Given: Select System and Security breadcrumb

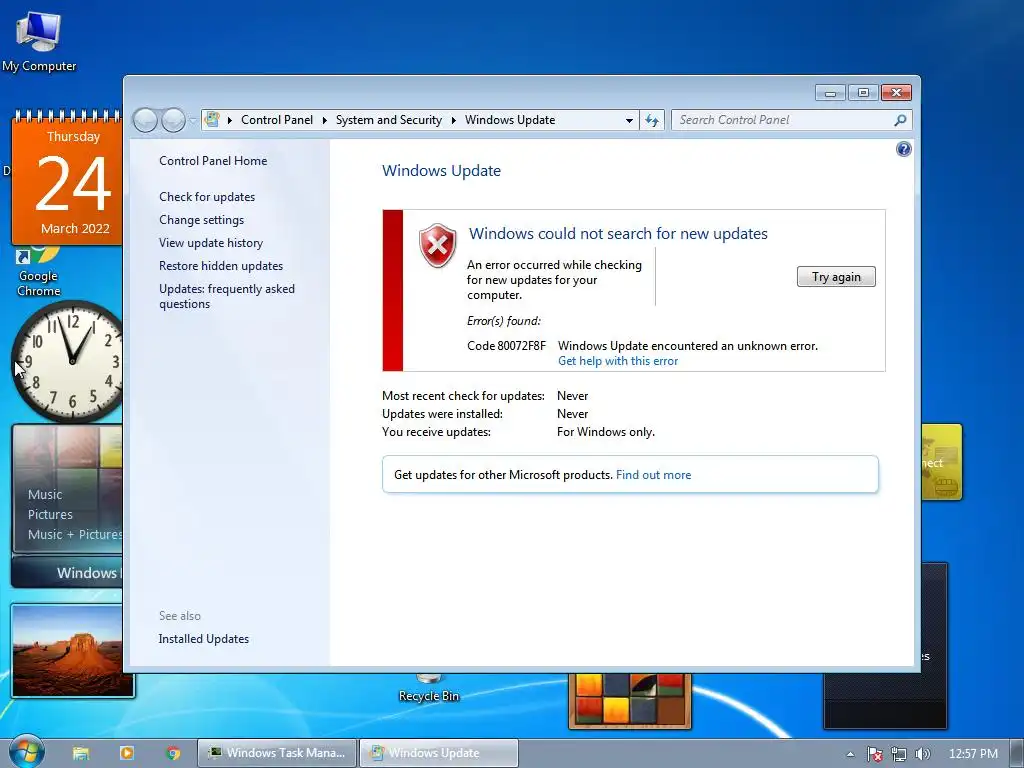Looking at the screenshot, I should 389,120.
